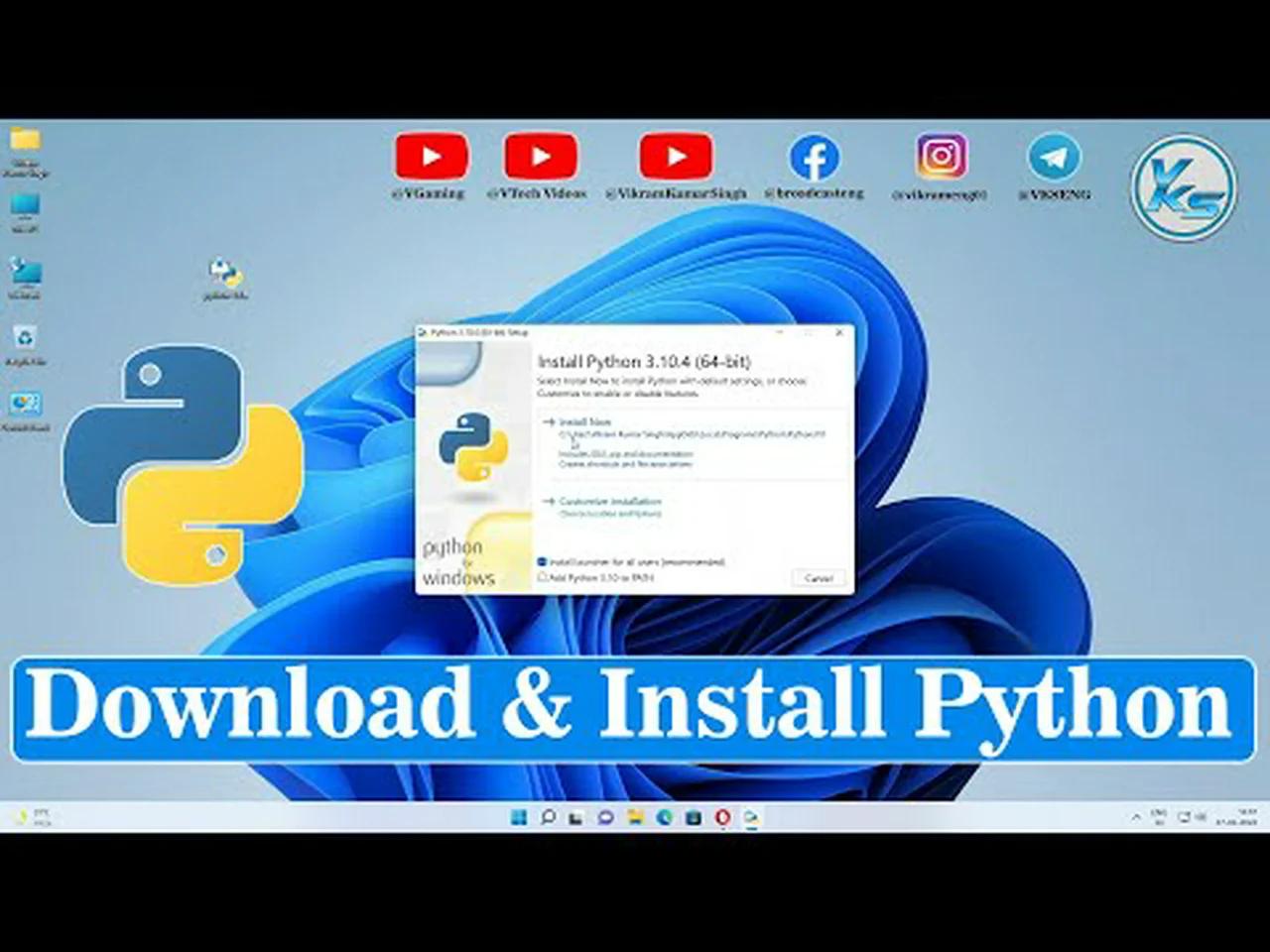Choose Customize installation in Python setup
1270x952 pixels.
[x=609, y=501]
